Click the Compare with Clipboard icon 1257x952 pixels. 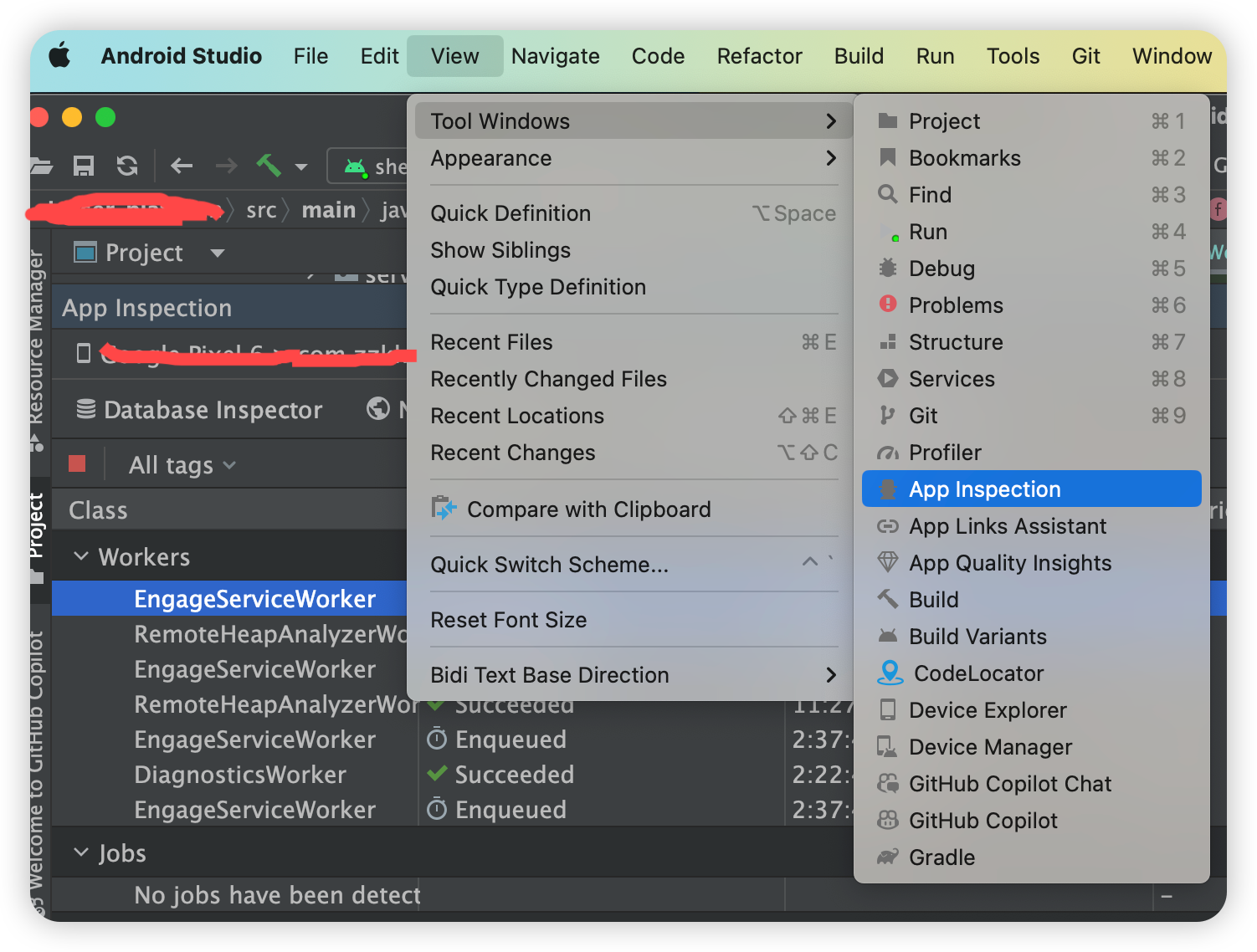[x=444, y=508]
